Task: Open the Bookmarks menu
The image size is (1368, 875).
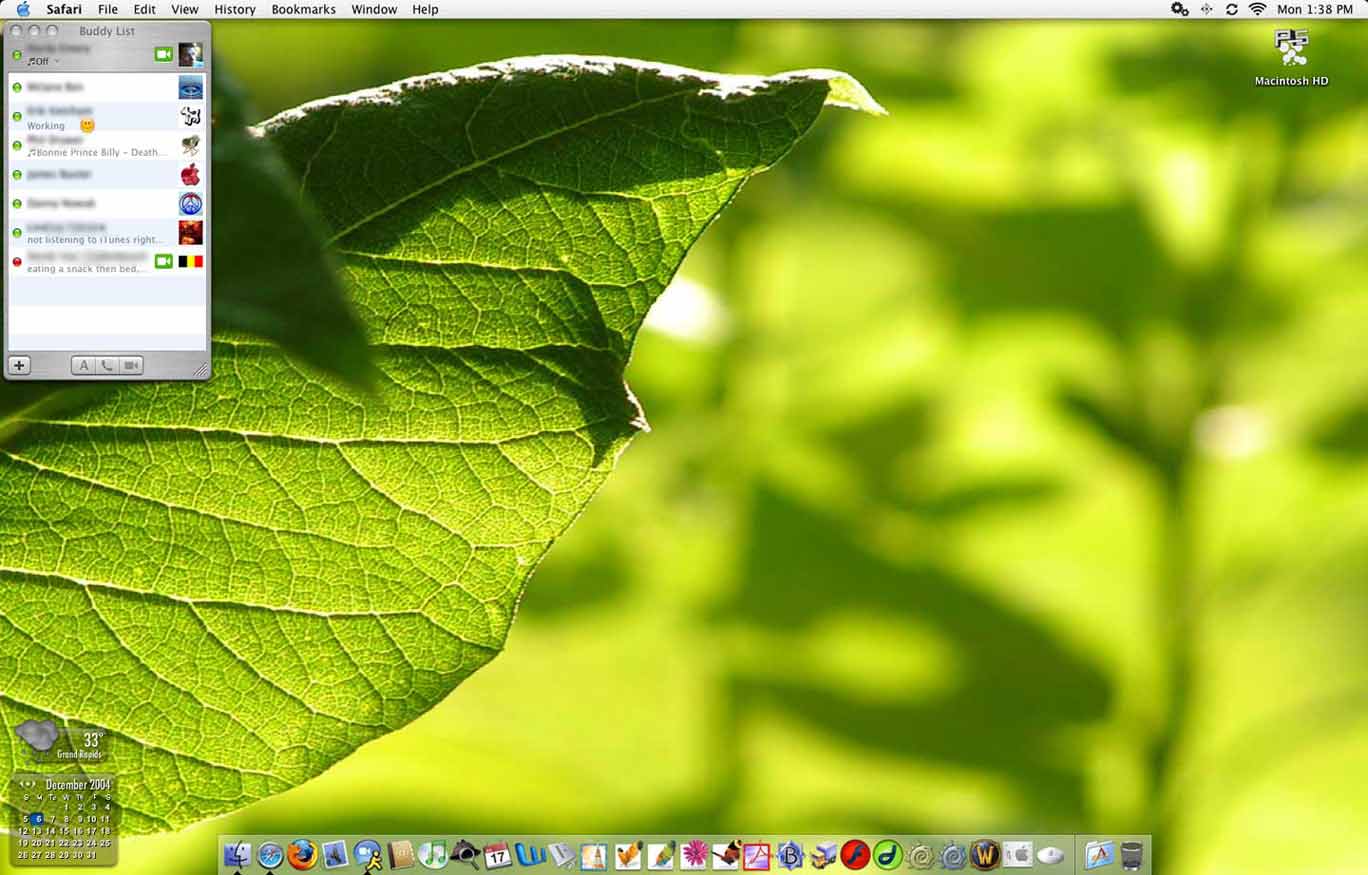Action: click(304, 9)
